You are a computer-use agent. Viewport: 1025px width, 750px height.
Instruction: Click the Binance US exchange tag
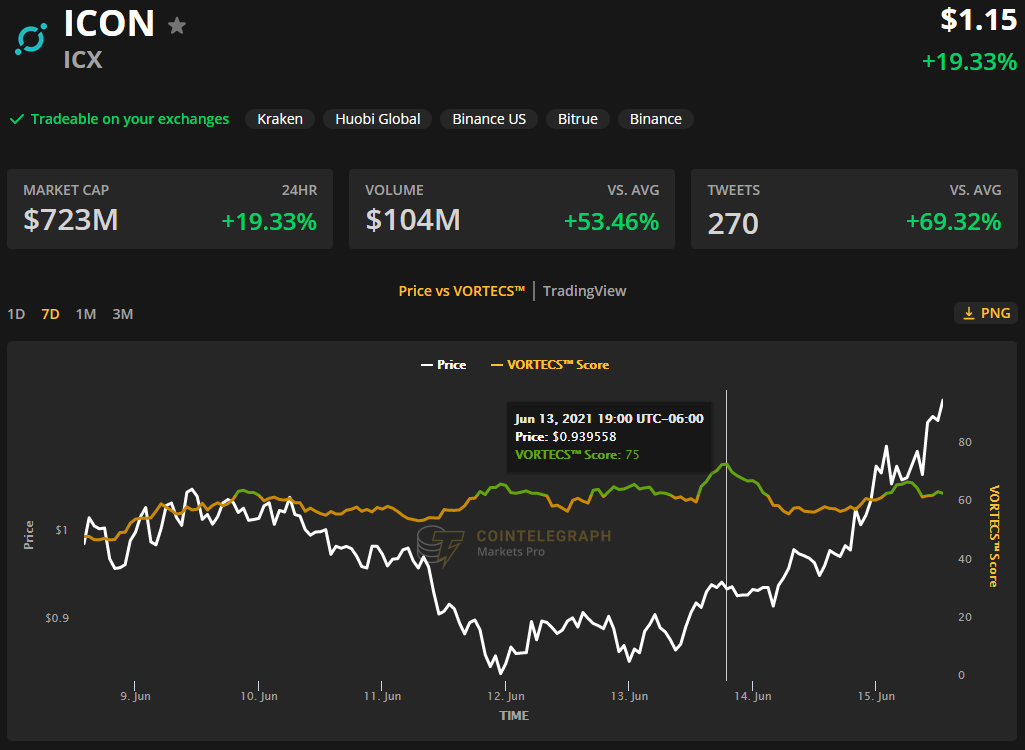pos(489,119)
